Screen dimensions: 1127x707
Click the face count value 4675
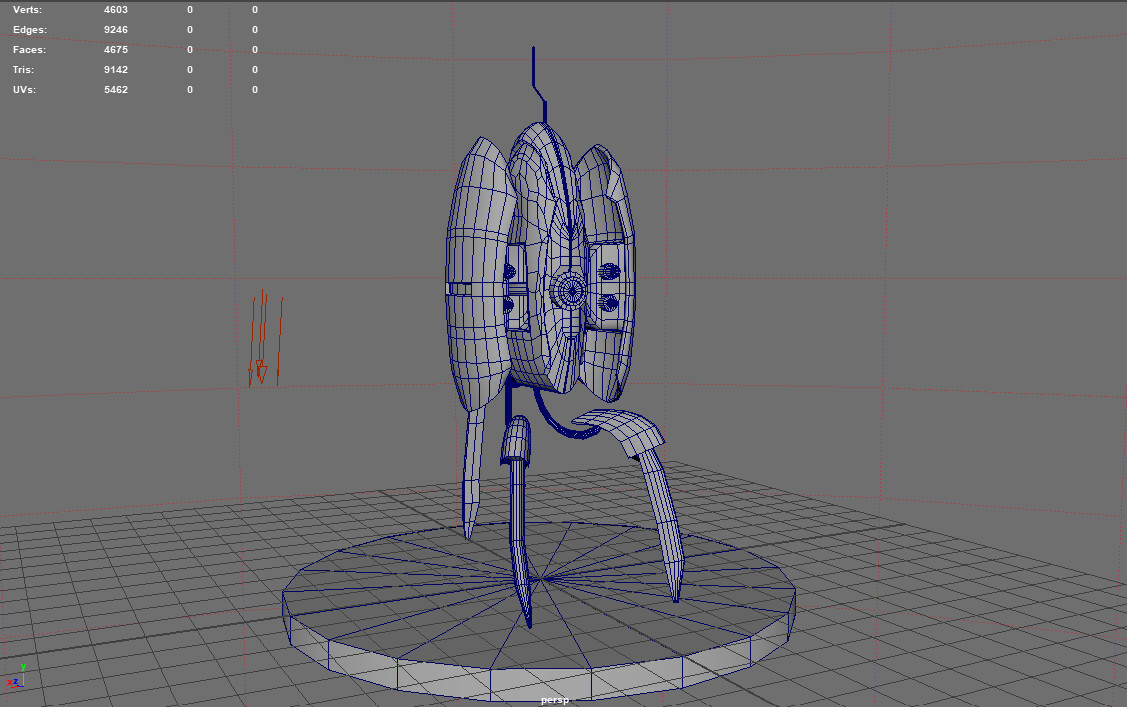116,50
